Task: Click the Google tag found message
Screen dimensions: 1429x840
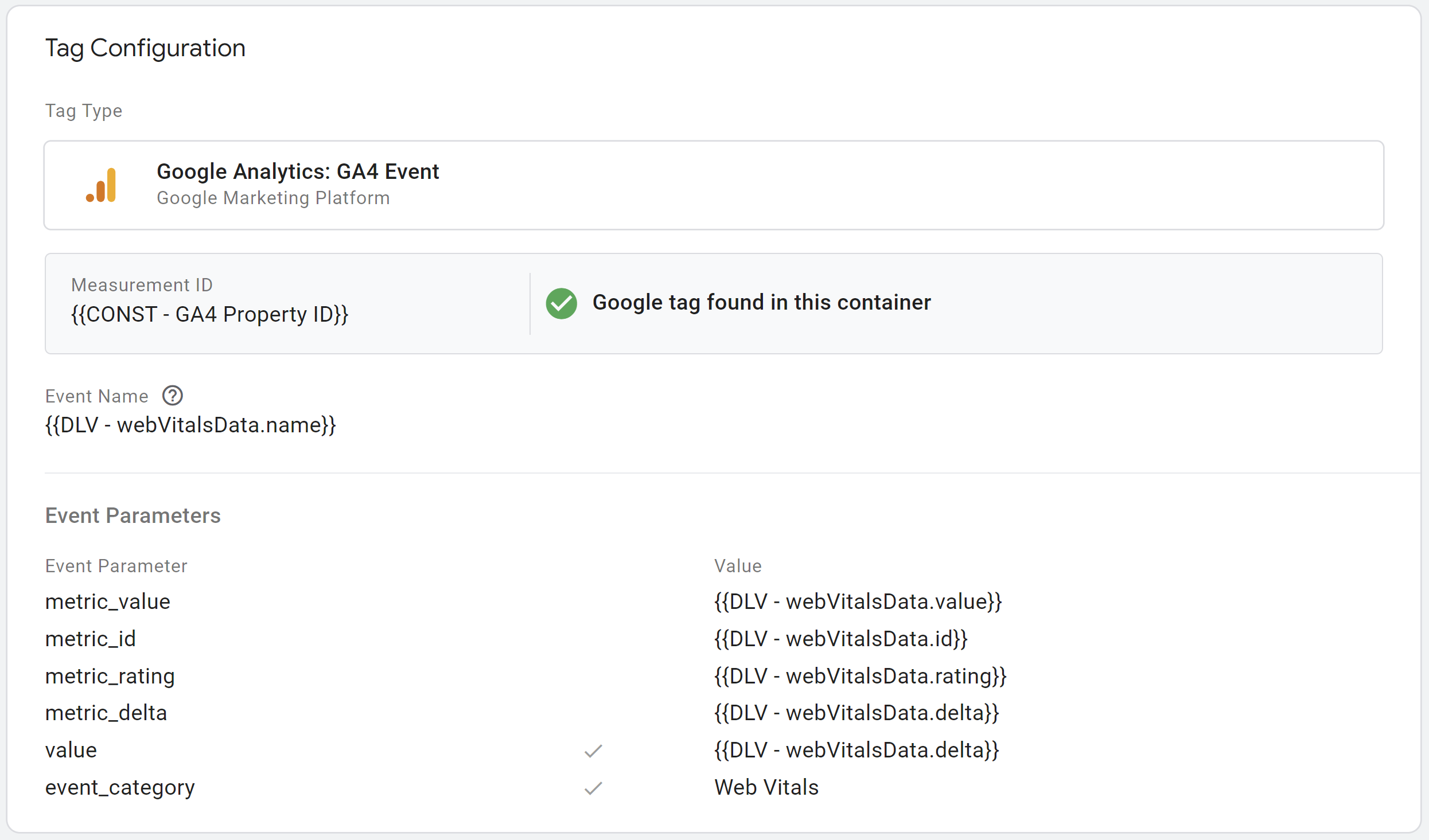Action: [761, 302]
